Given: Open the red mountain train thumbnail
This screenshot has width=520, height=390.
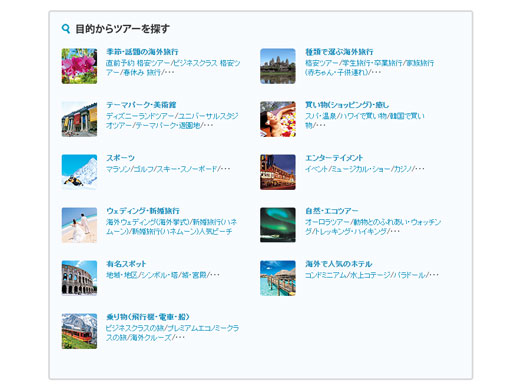Looking at the screenshot, I should click(x=79, y=331).
